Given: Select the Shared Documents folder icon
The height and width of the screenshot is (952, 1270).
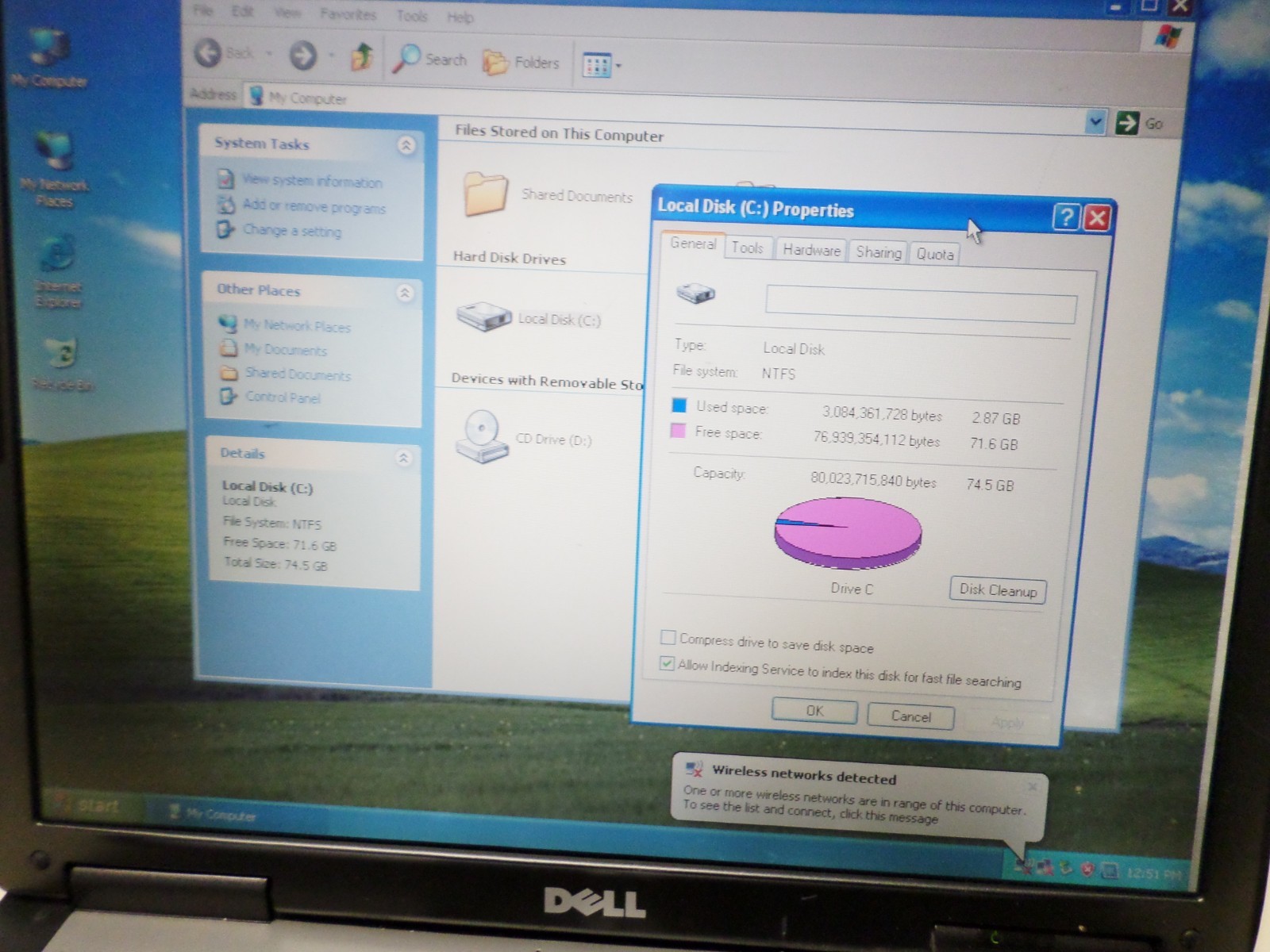Looking at the screenshot, I should click(484, 193).
